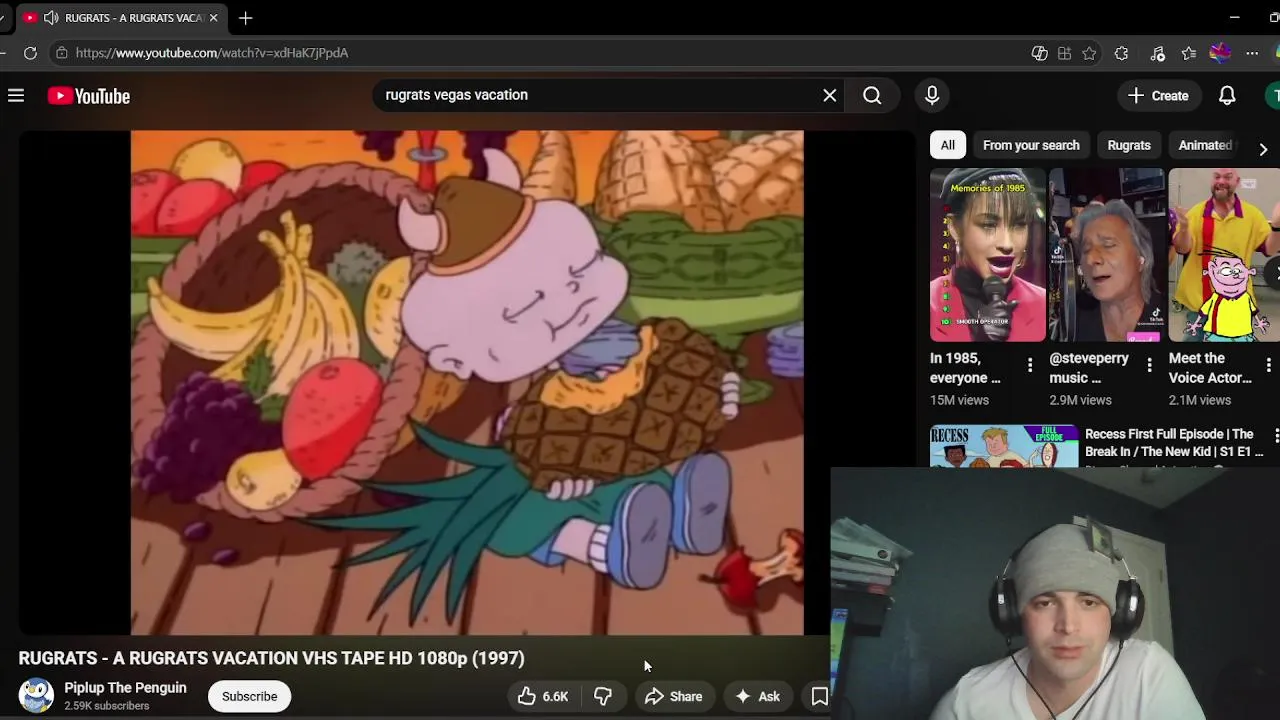Open the Copilot icon in address bar
Screen dimensions: 1280x720
tap(1039, 53)
